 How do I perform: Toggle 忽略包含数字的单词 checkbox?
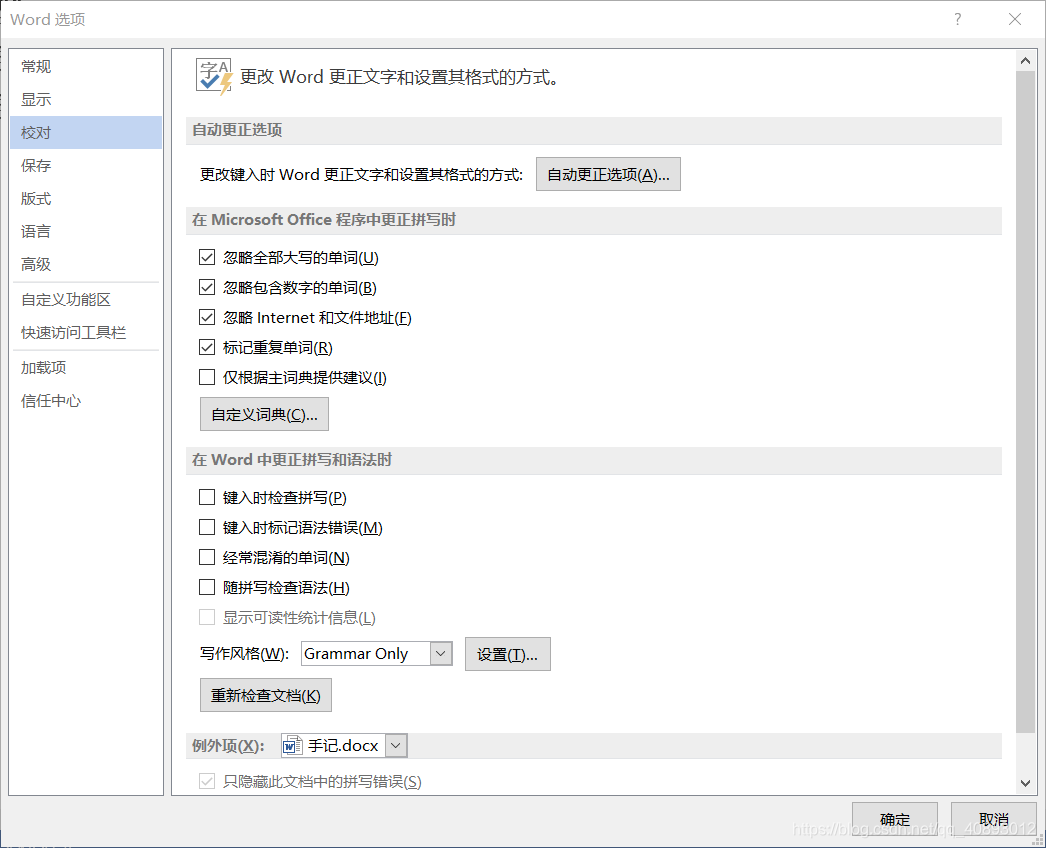207,287
